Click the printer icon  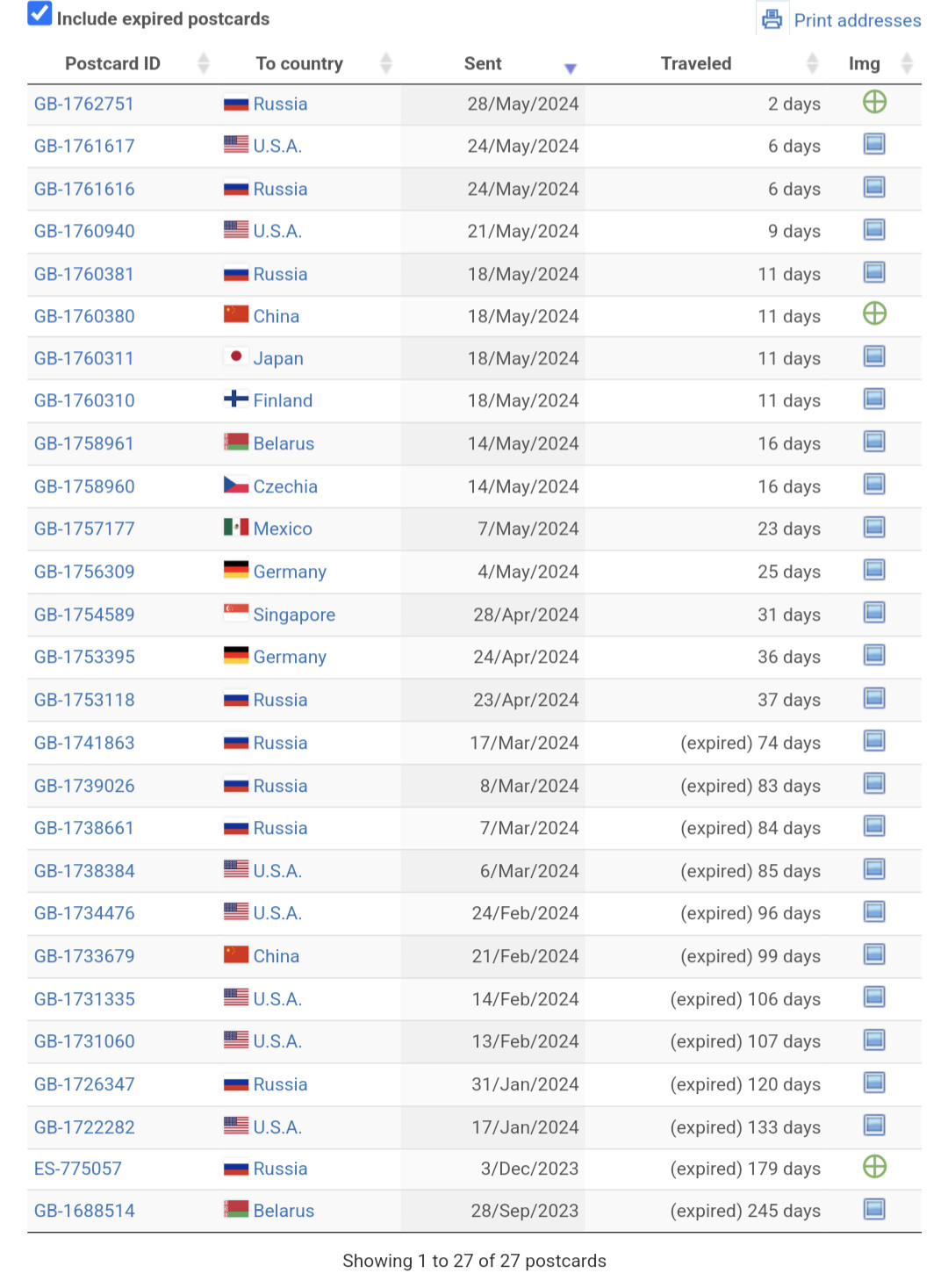click(x=772, y=19)
